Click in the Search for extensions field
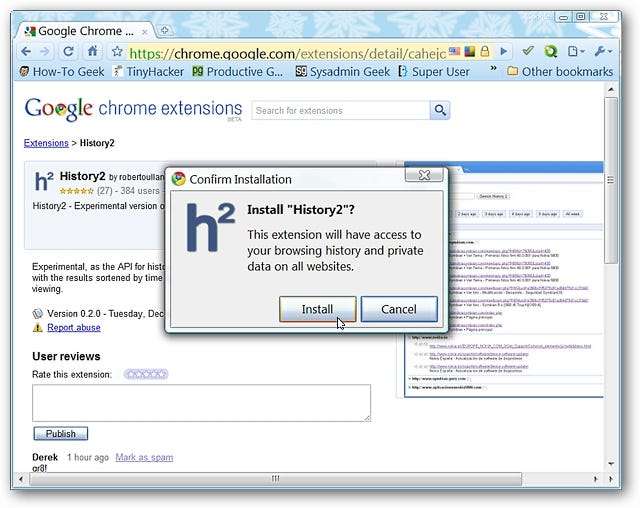Viewport: 640px width, 508px height. [340, 110]
